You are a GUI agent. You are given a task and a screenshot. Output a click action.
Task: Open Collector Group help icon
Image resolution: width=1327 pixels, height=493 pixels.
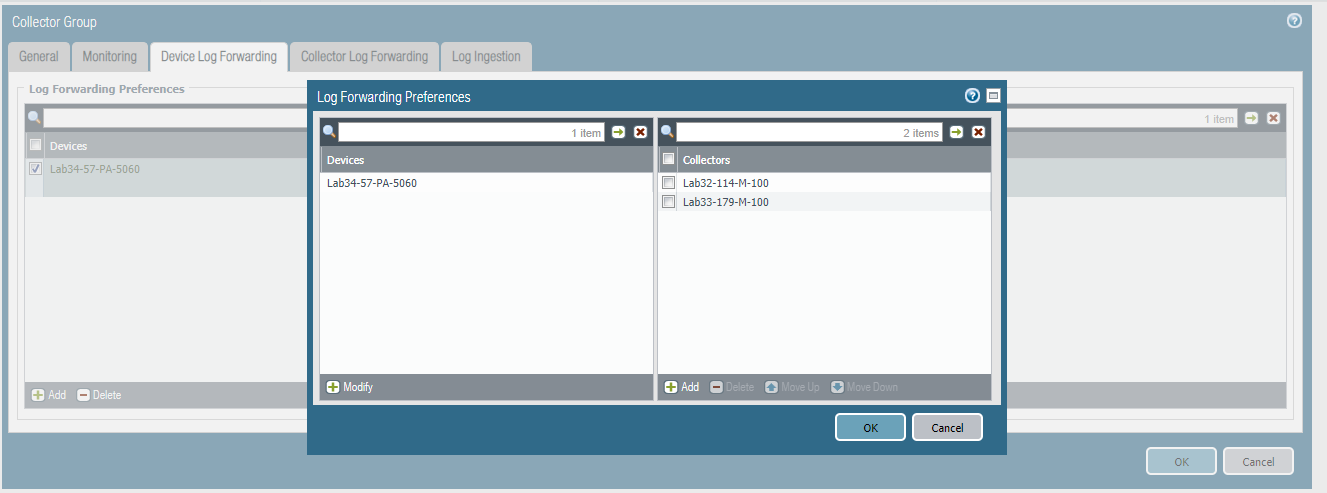tap(1294, 20)
